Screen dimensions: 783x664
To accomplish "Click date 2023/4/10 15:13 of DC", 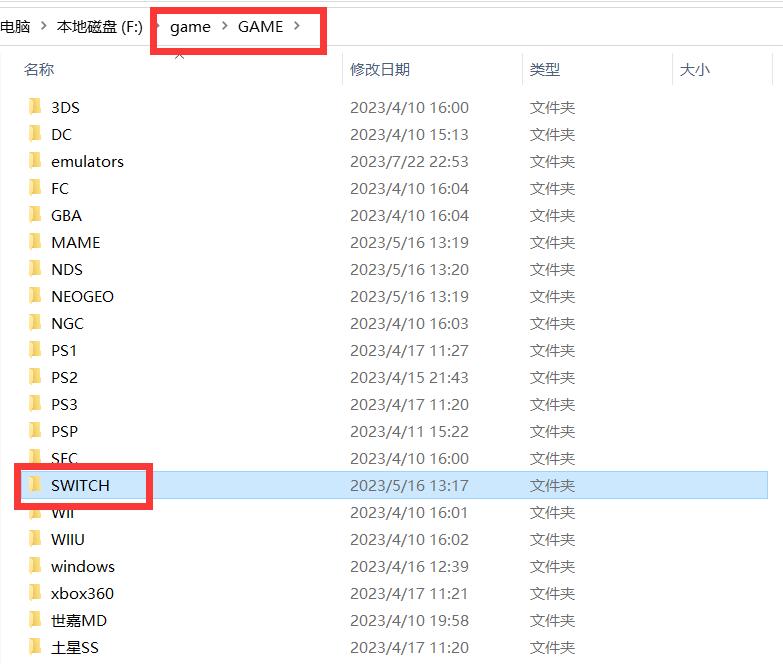I will click(409, 134).
